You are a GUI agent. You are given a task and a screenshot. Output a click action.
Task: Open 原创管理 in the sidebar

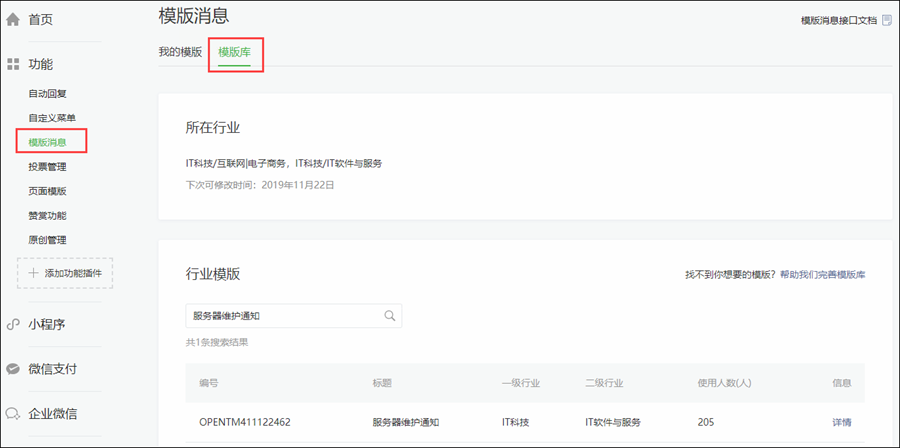click(x=47, y=239)
